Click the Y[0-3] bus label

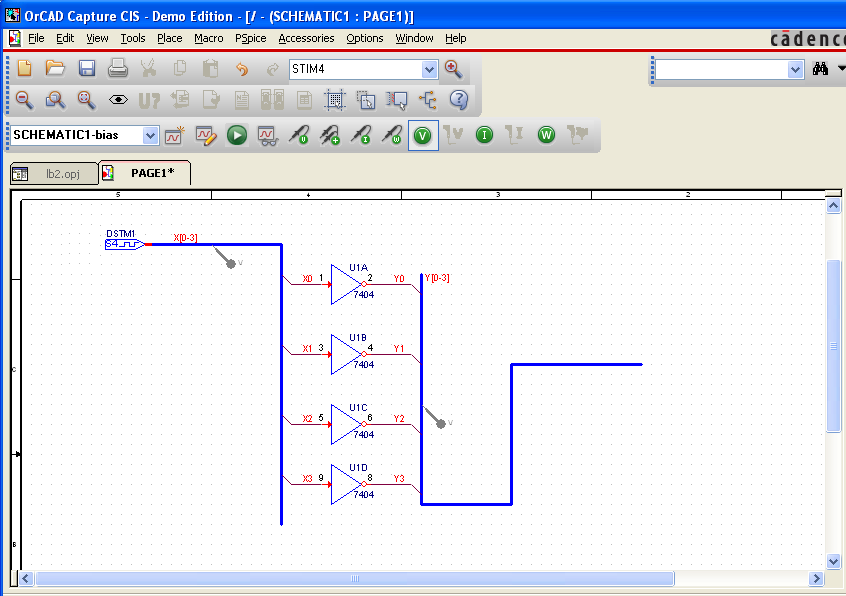(x=437, y=278)
